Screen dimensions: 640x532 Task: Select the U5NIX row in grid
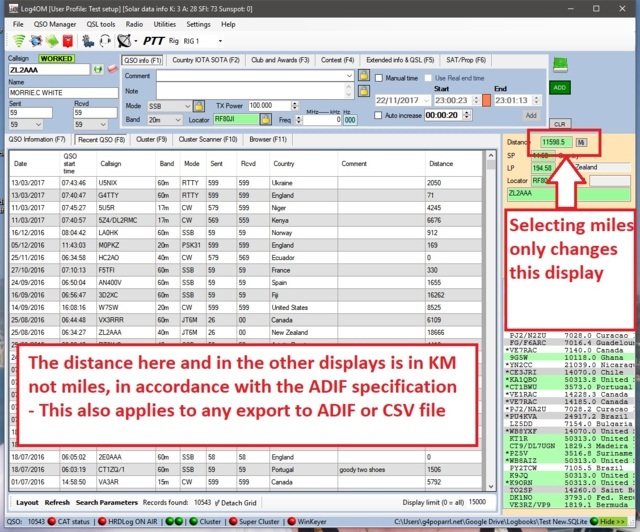[x=245, y=183]
